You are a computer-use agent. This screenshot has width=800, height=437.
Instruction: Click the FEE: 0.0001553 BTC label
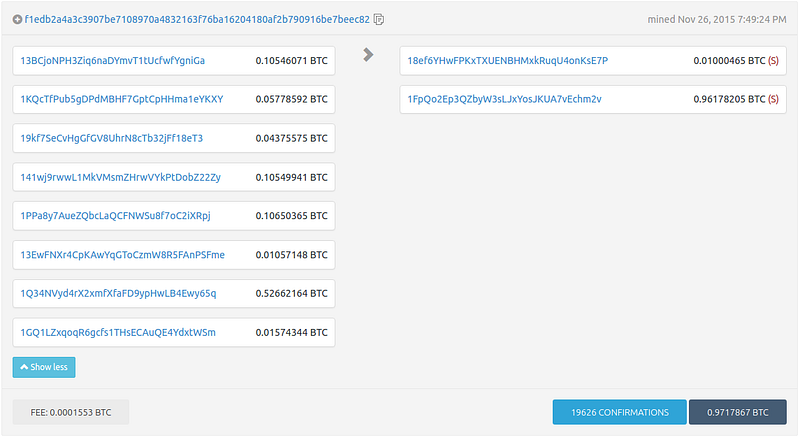[x=71, y=412]
